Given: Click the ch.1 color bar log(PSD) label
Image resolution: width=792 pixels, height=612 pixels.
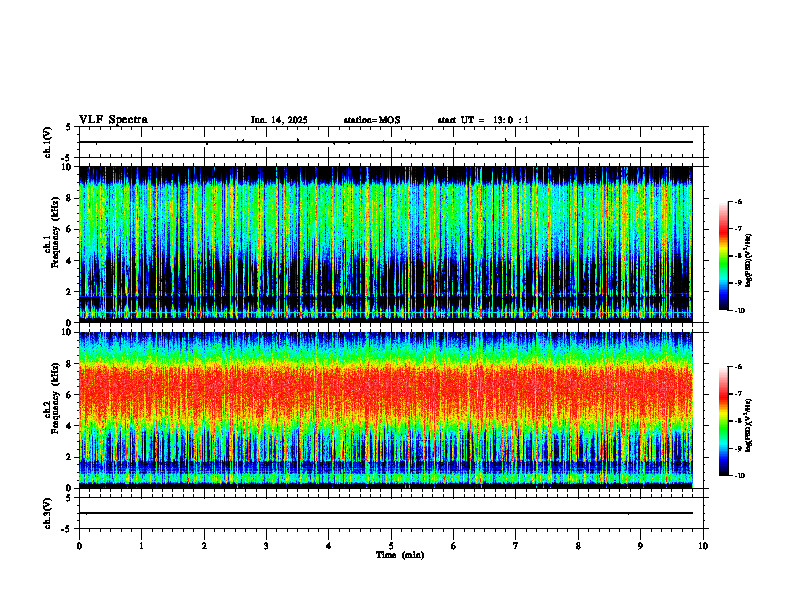Looking at the screenshot, I should point(749,260).
